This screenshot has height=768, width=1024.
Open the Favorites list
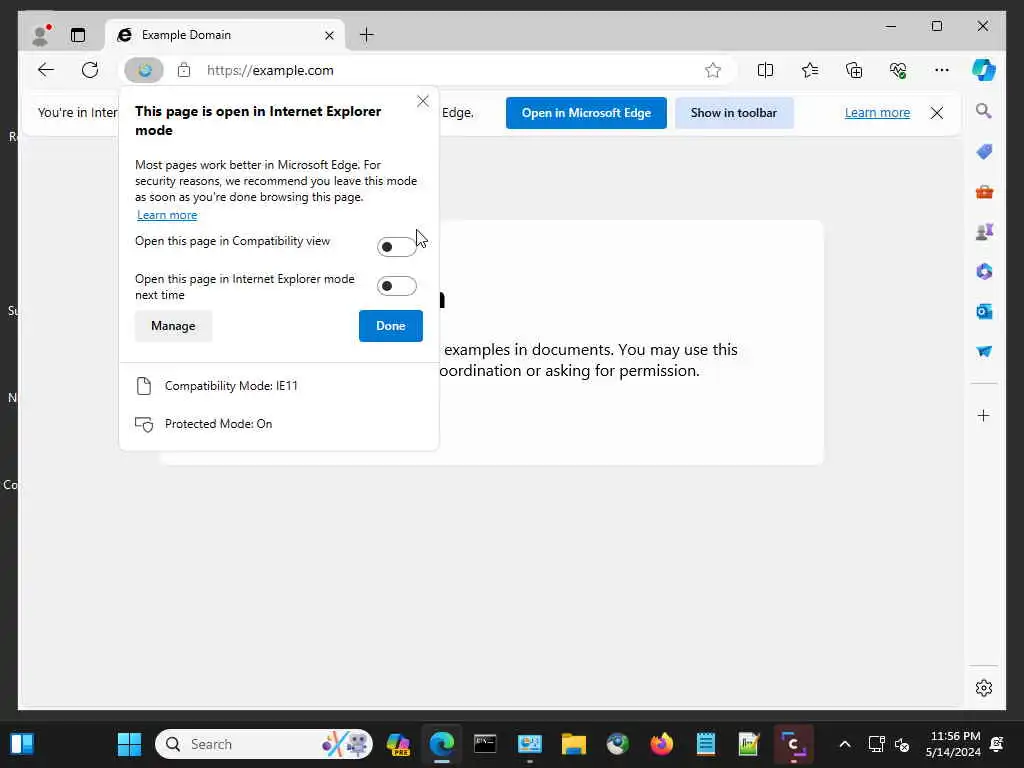point(810,70)
